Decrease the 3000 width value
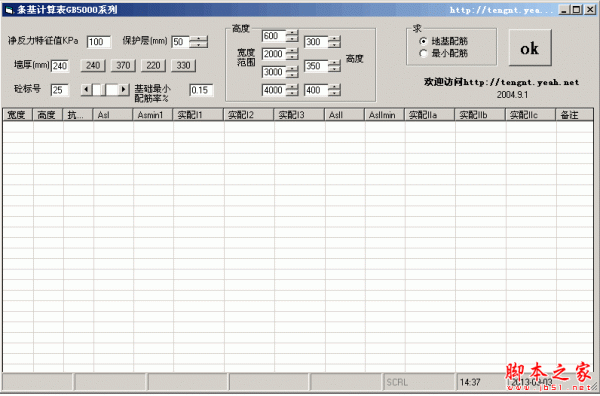The width and height of the screenshot is (600, 396). pyautogui.click(x=292, y=75)
